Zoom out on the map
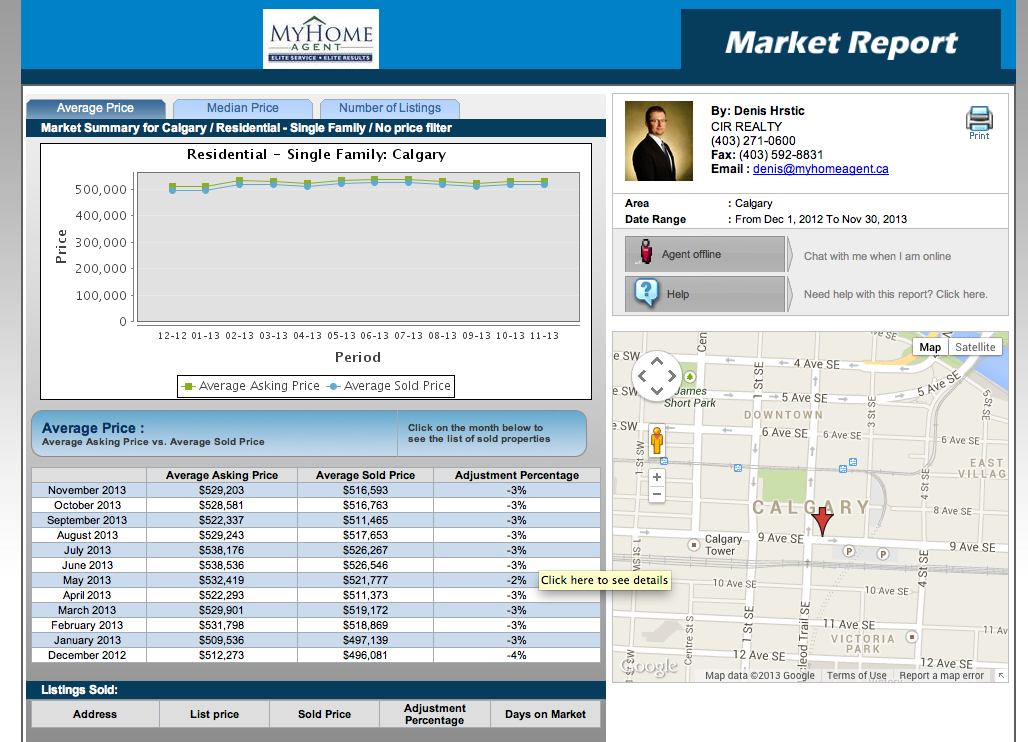1028x742 pixels. 657,494
